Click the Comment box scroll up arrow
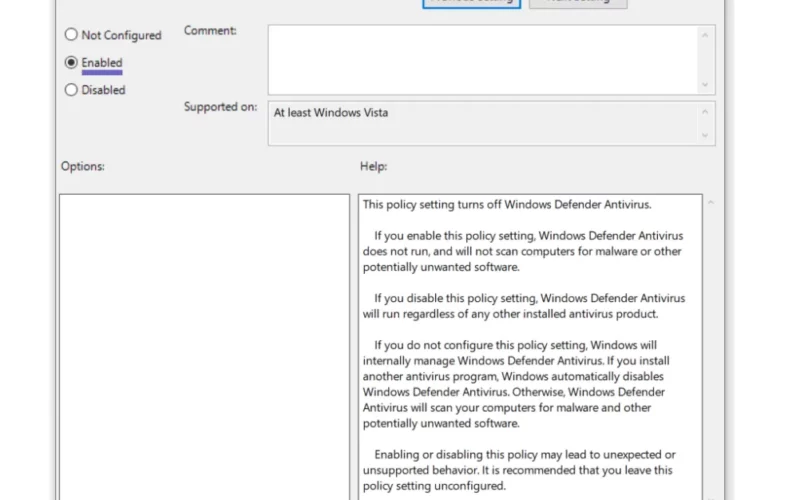The width and height of the screenshot is (800, 500). 705,35
